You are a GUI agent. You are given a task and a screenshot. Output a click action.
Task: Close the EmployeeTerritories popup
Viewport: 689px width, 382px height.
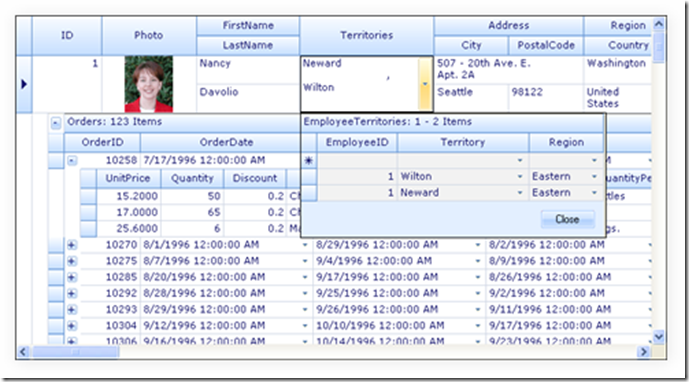[x=567, y=219]
